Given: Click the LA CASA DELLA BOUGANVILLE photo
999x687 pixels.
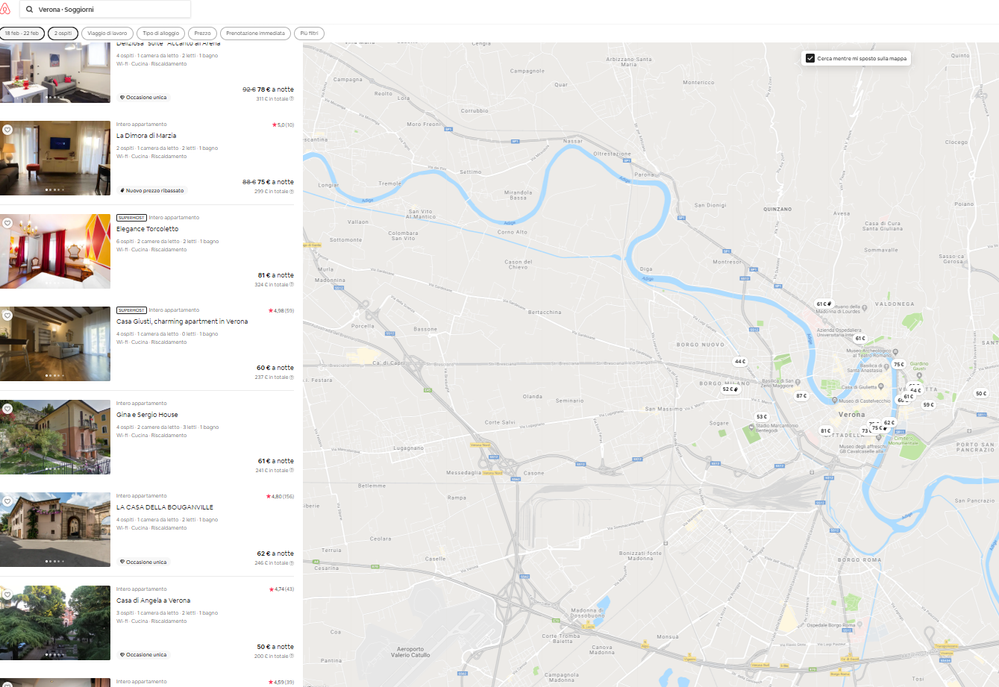Looking at the screenshot, I should [x=55, y=530].
